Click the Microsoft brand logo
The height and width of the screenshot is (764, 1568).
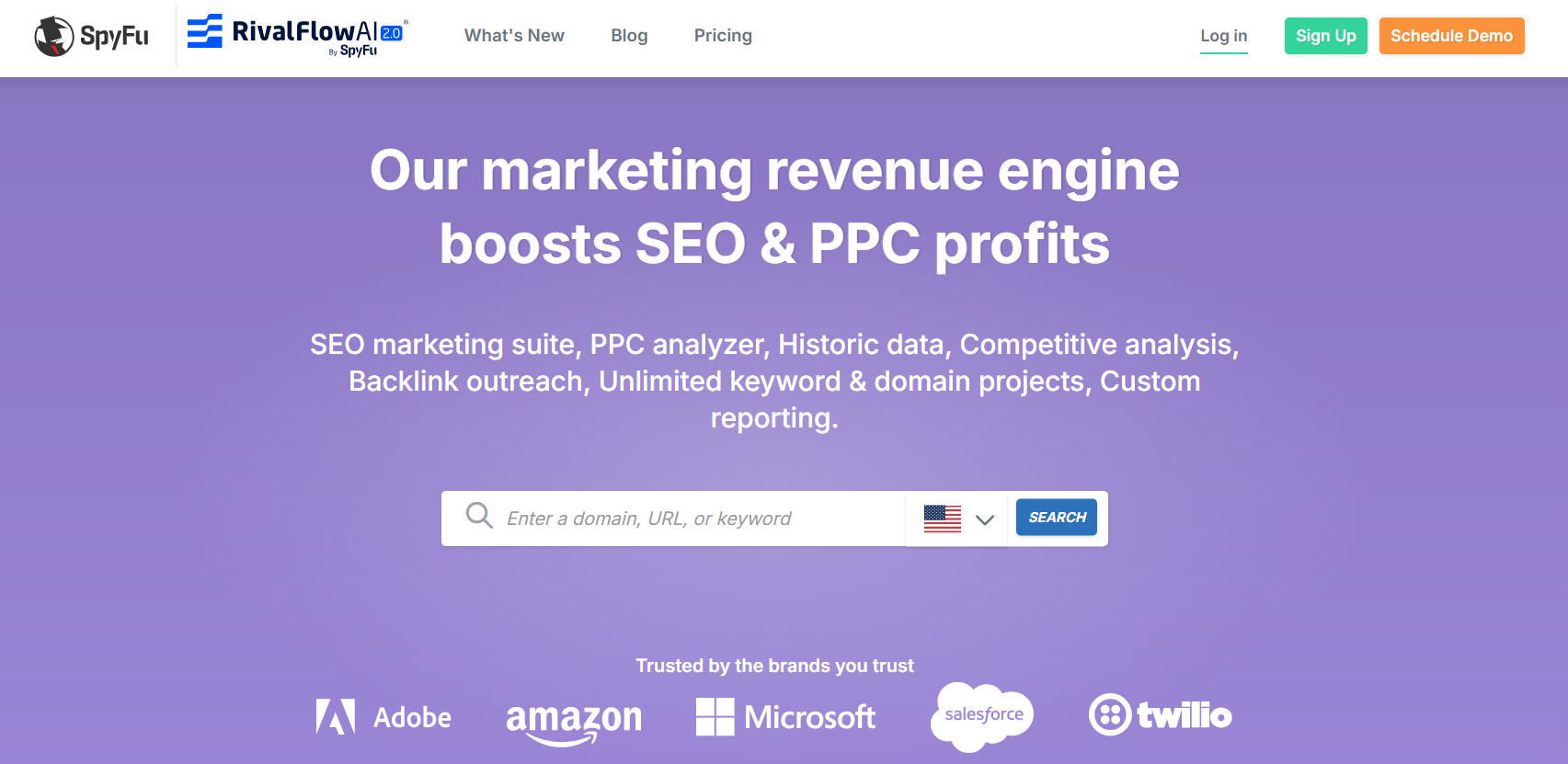[x=786, y=717]
